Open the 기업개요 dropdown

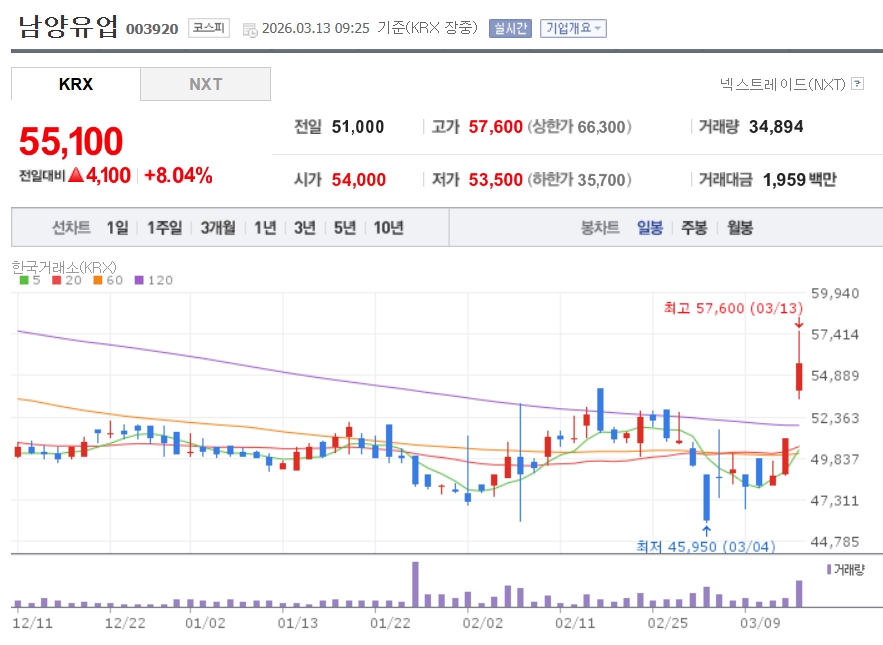tap(573, 28)
